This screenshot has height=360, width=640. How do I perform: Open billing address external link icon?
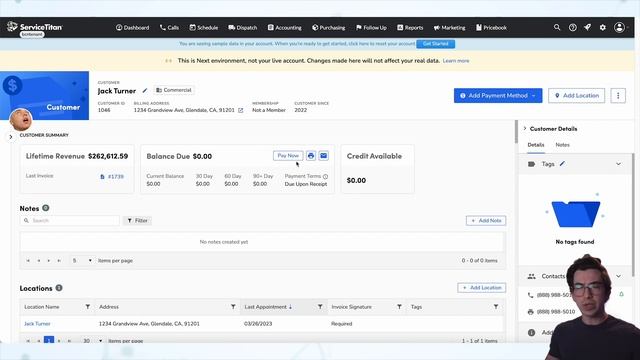point(240,110)
